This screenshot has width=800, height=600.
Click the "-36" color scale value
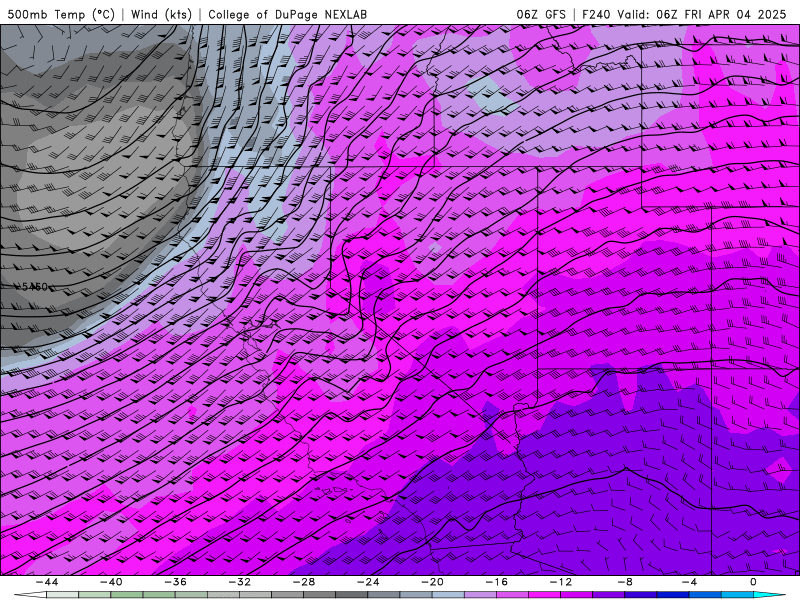tap(175, 582)
